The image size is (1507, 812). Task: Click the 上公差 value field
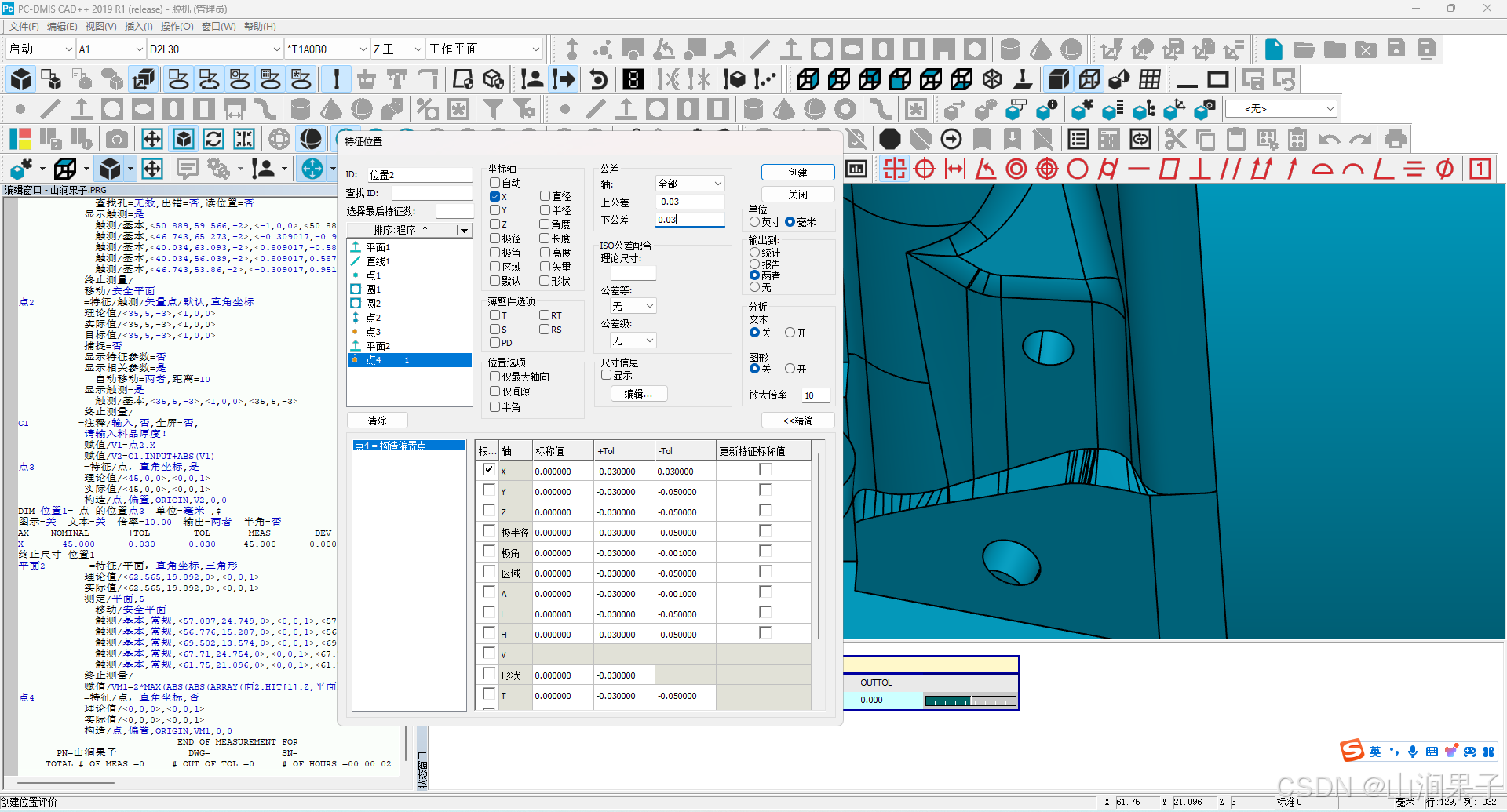690,202
